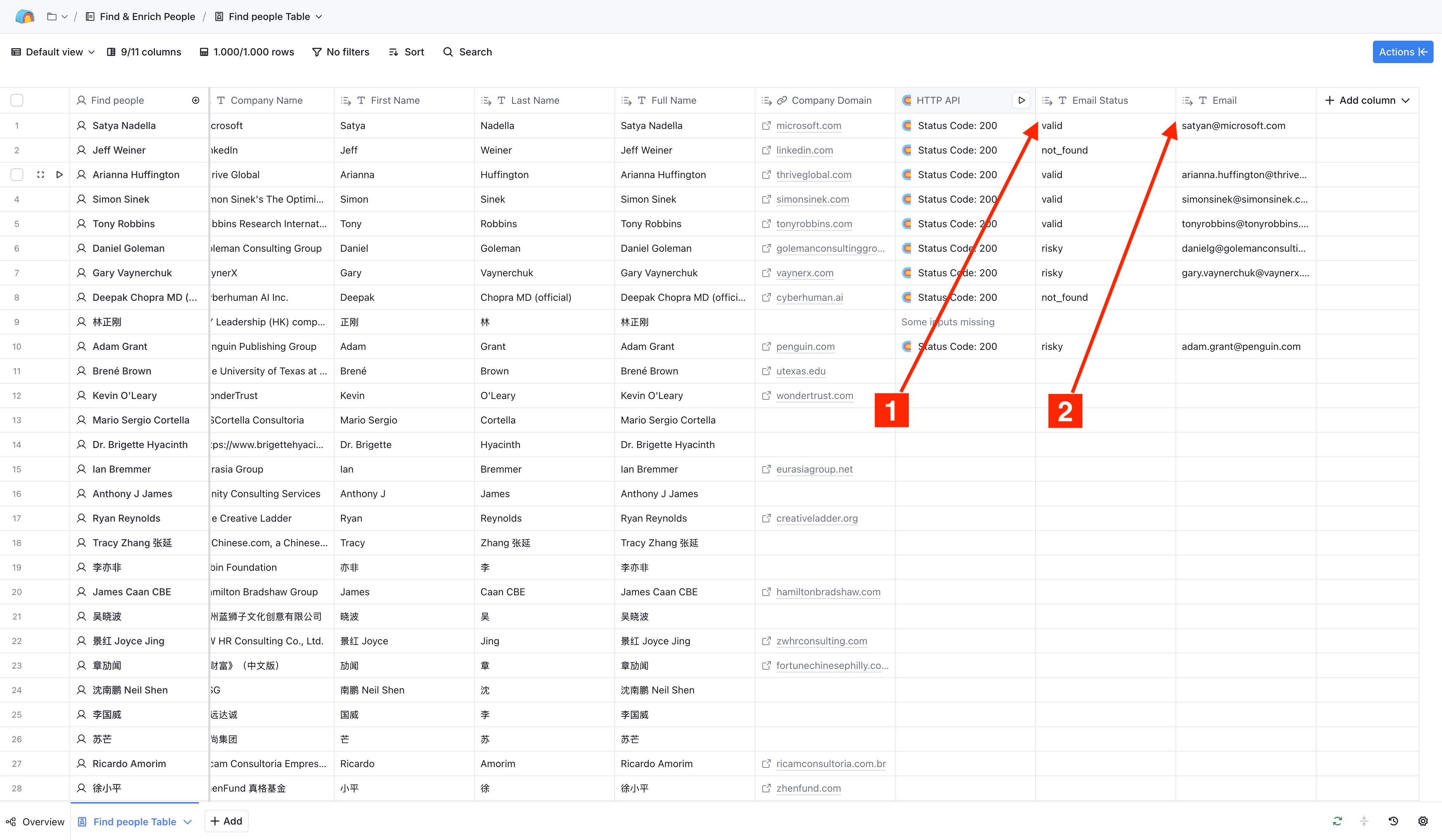Screen dimensions: 1442x840
Task: Open the thriveglobal.com link
Action: click(813, 175)
